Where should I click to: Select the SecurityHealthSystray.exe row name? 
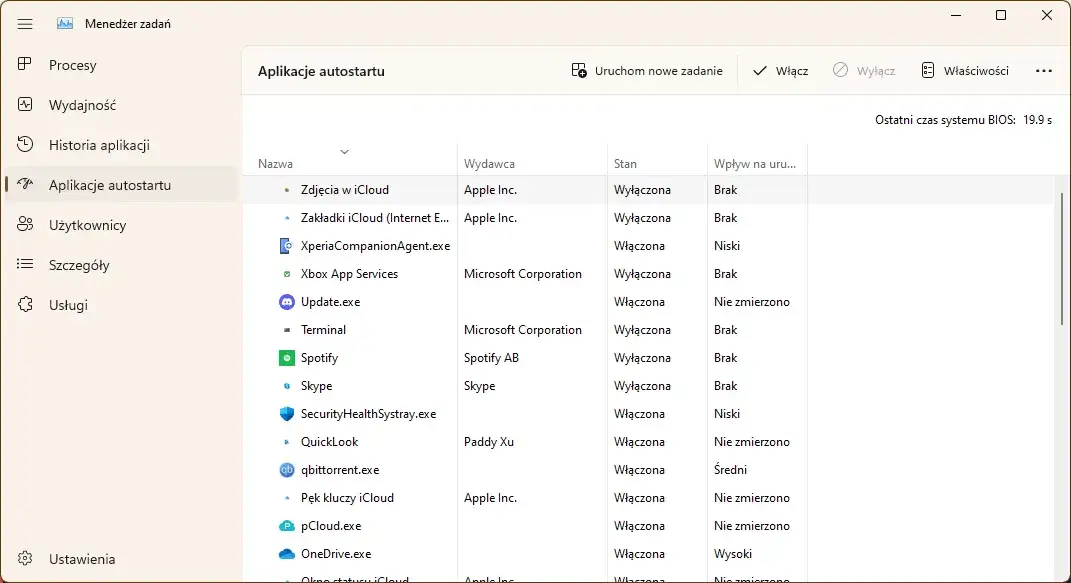368,414
